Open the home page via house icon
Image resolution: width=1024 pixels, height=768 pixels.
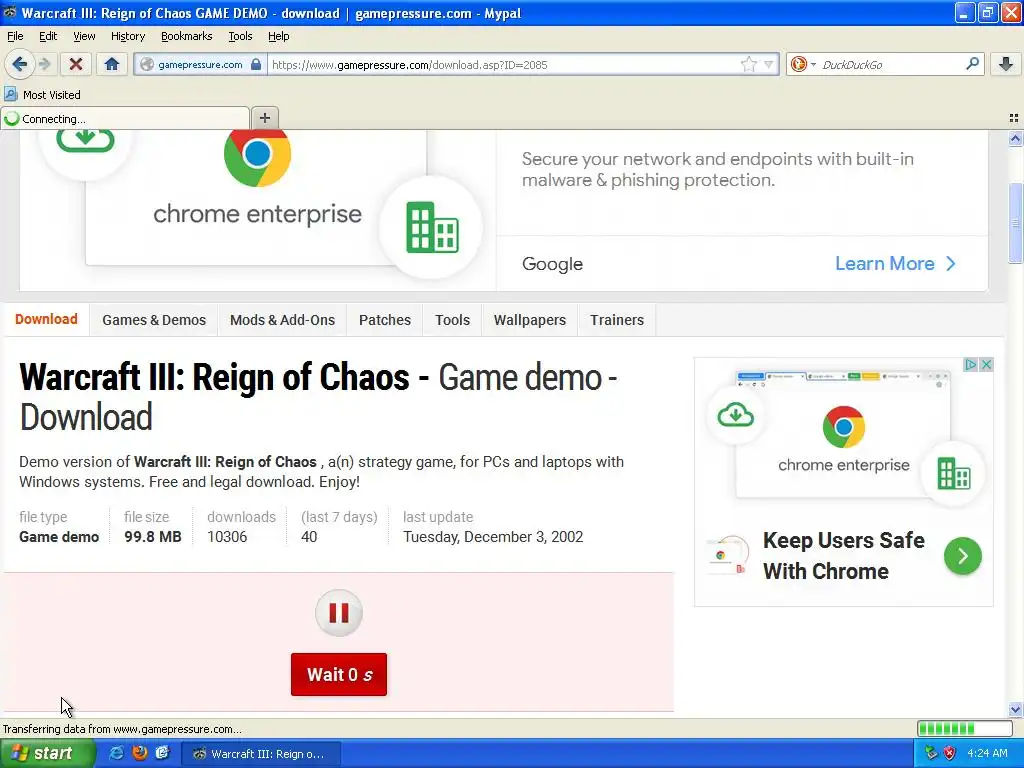tap(112, 64)
